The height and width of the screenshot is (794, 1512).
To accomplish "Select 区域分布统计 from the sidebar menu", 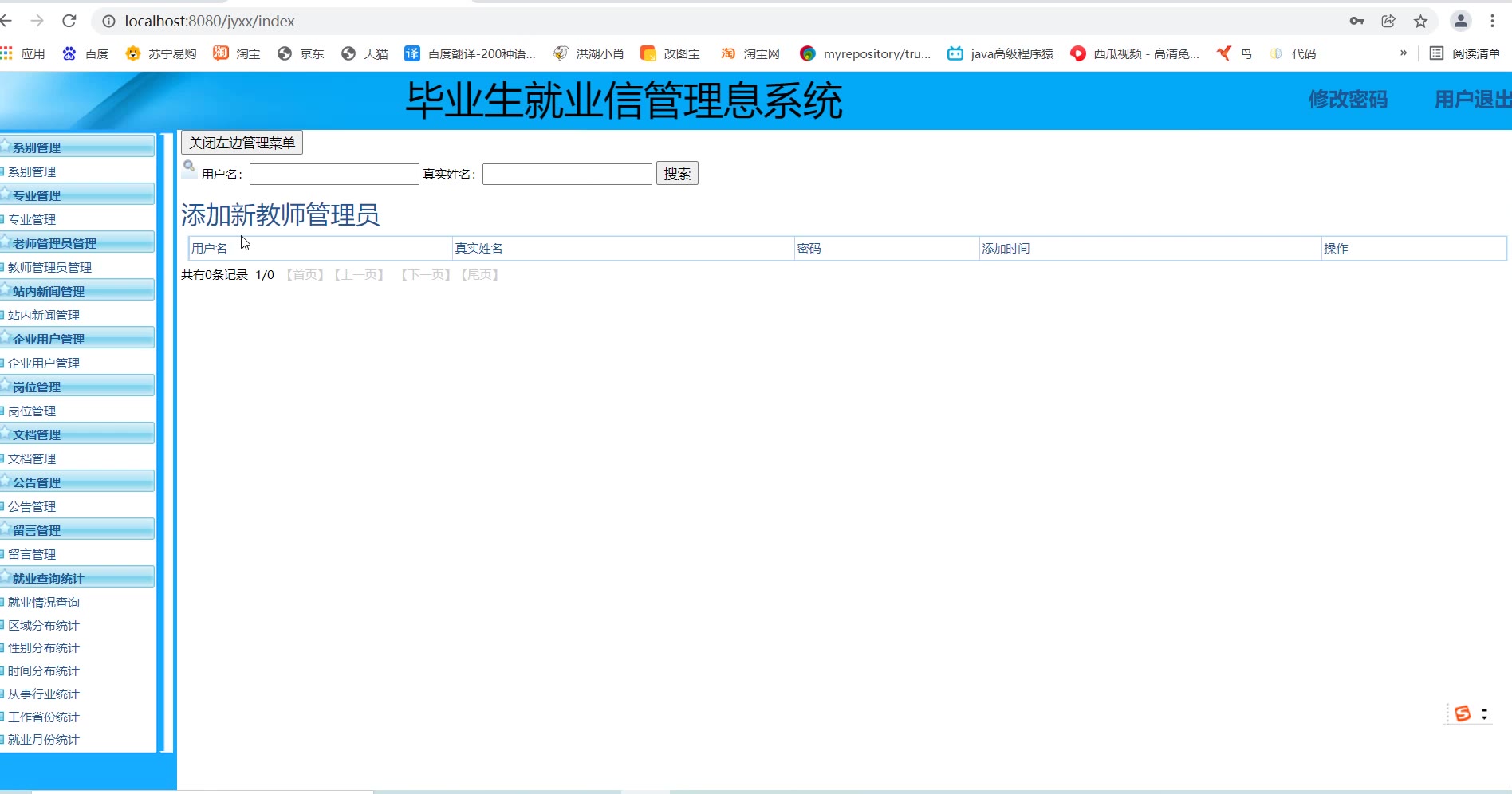I will [x=44, y=625].
